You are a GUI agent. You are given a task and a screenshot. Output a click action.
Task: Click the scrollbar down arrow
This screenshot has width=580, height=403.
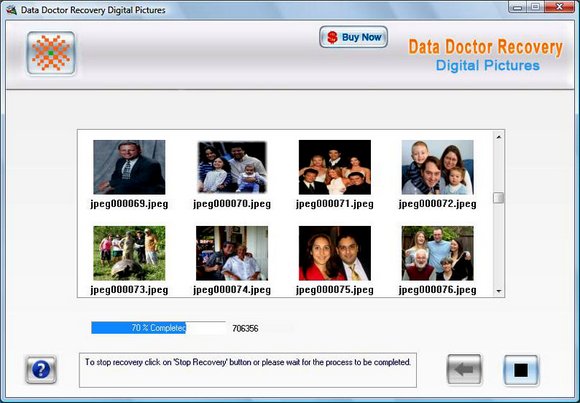tap(499, 291)
